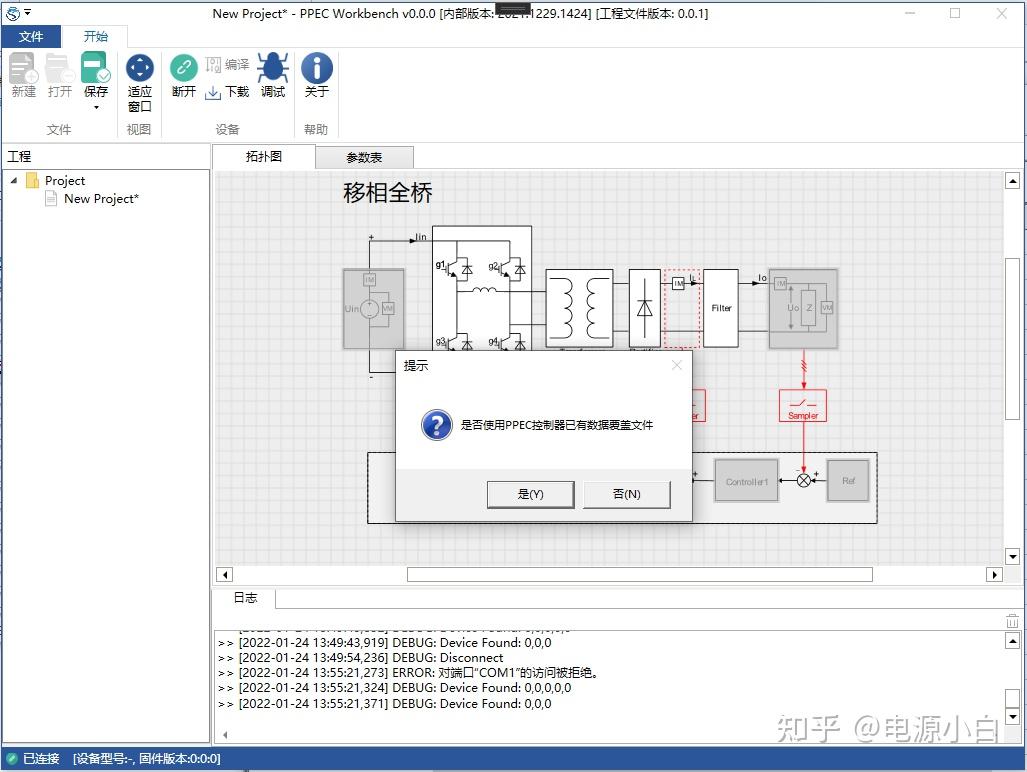Click canvas vertical scrollbar down arrow
The height and width of the screenshot is (772, 1027).
(x=1012, y=557)
